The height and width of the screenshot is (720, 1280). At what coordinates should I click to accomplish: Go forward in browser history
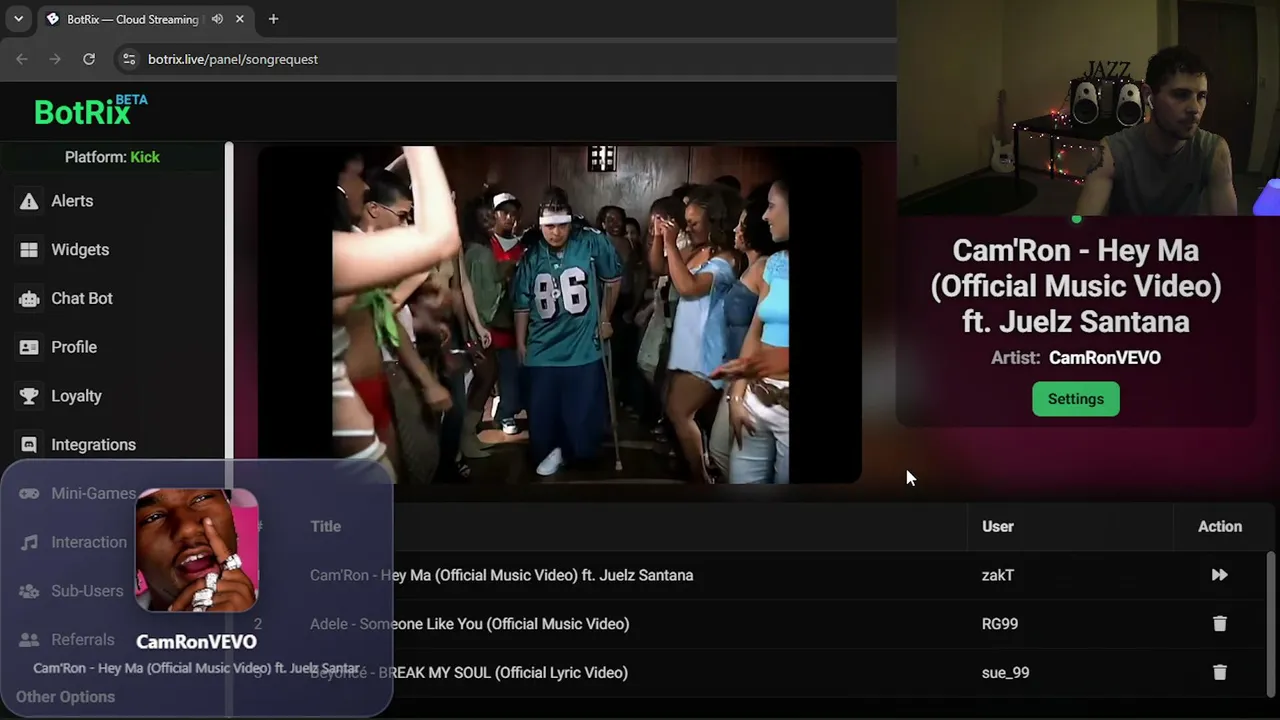[x=55, y=59]
